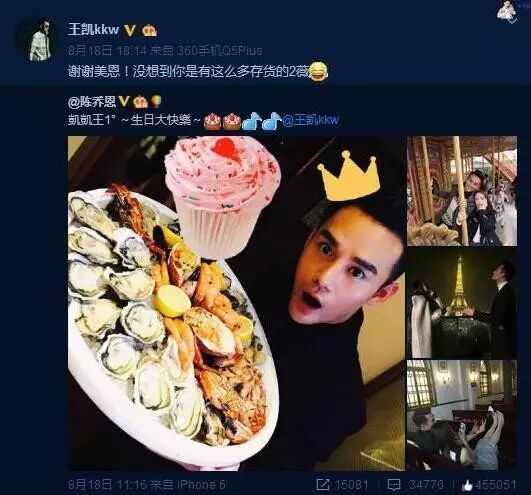Open the top-right corner avatar
Image resolution: width=531 pixels, height=495 pixels.
pyautogui.click(x=507, y=13)
